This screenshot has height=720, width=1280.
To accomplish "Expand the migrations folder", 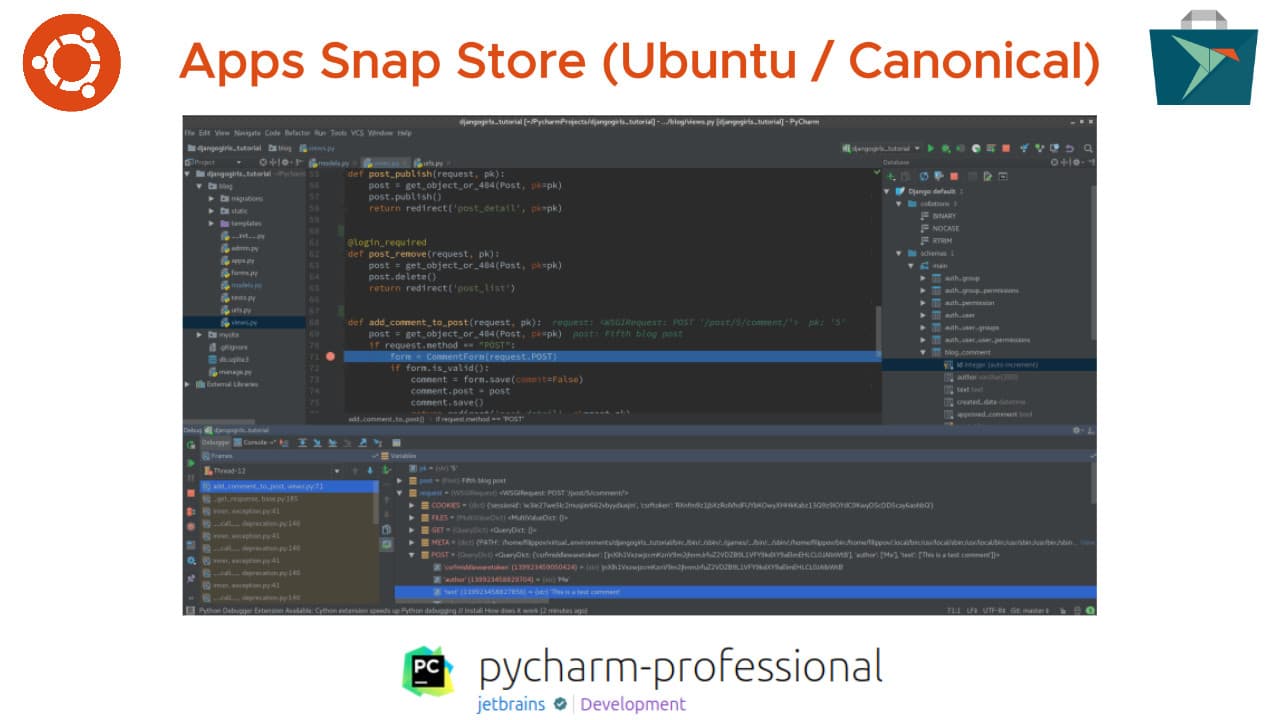I will tap(212, 198).
